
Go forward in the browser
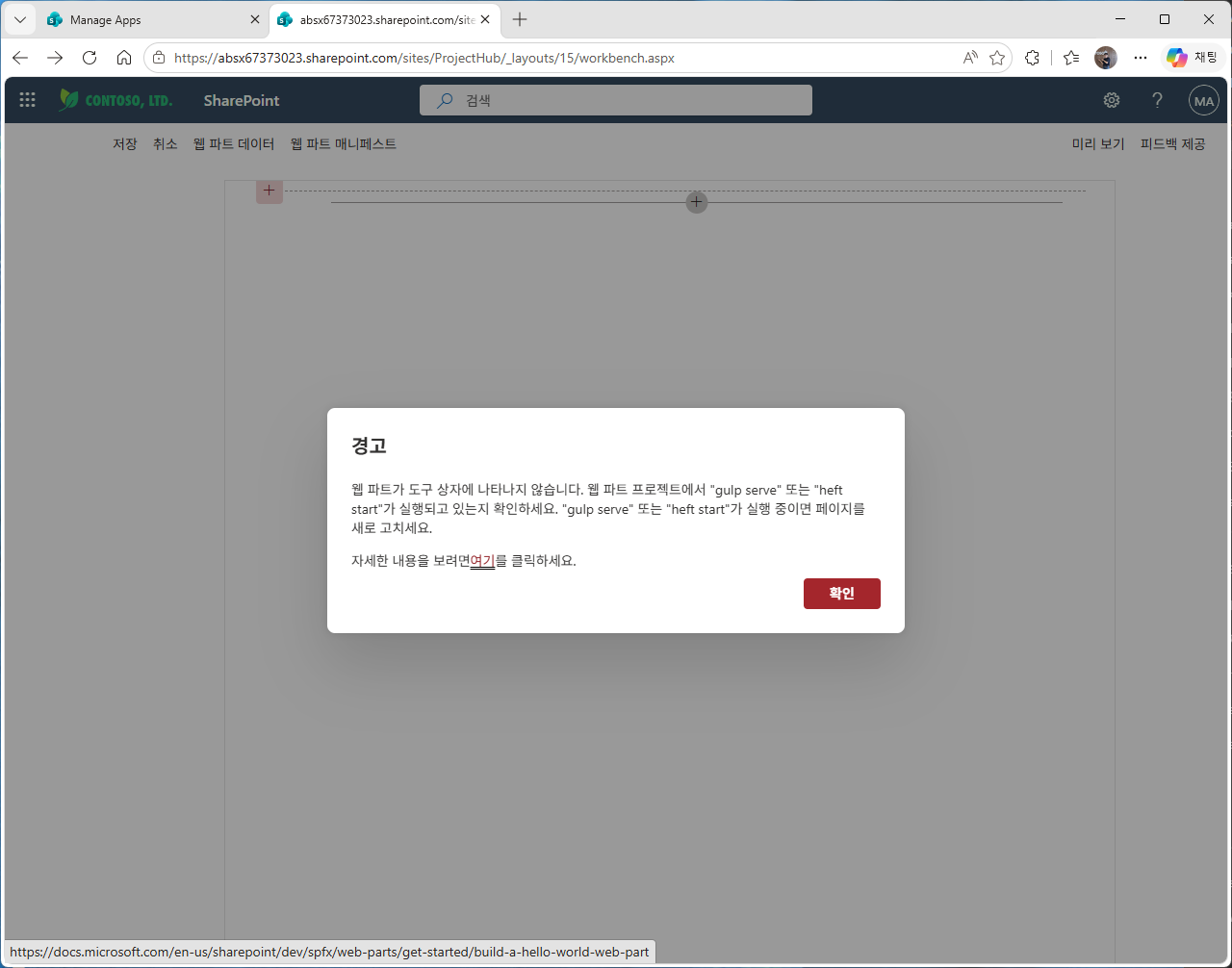click(55, 58)
